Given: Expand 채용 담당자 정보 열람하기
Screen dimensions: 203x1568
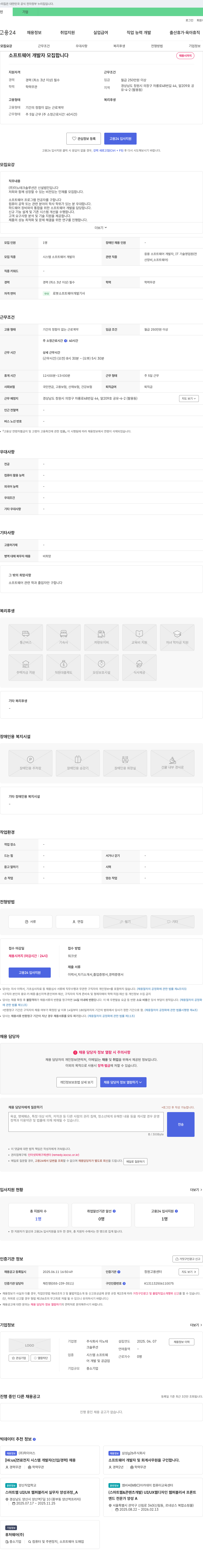Looking at the screenshot, I should [x=123, y=1082].
